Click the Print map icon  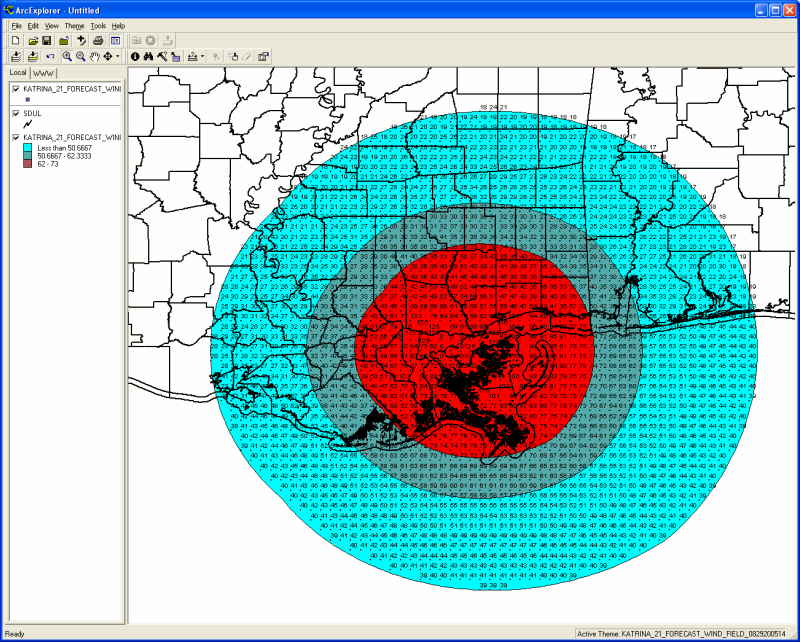tap(98, 40)
